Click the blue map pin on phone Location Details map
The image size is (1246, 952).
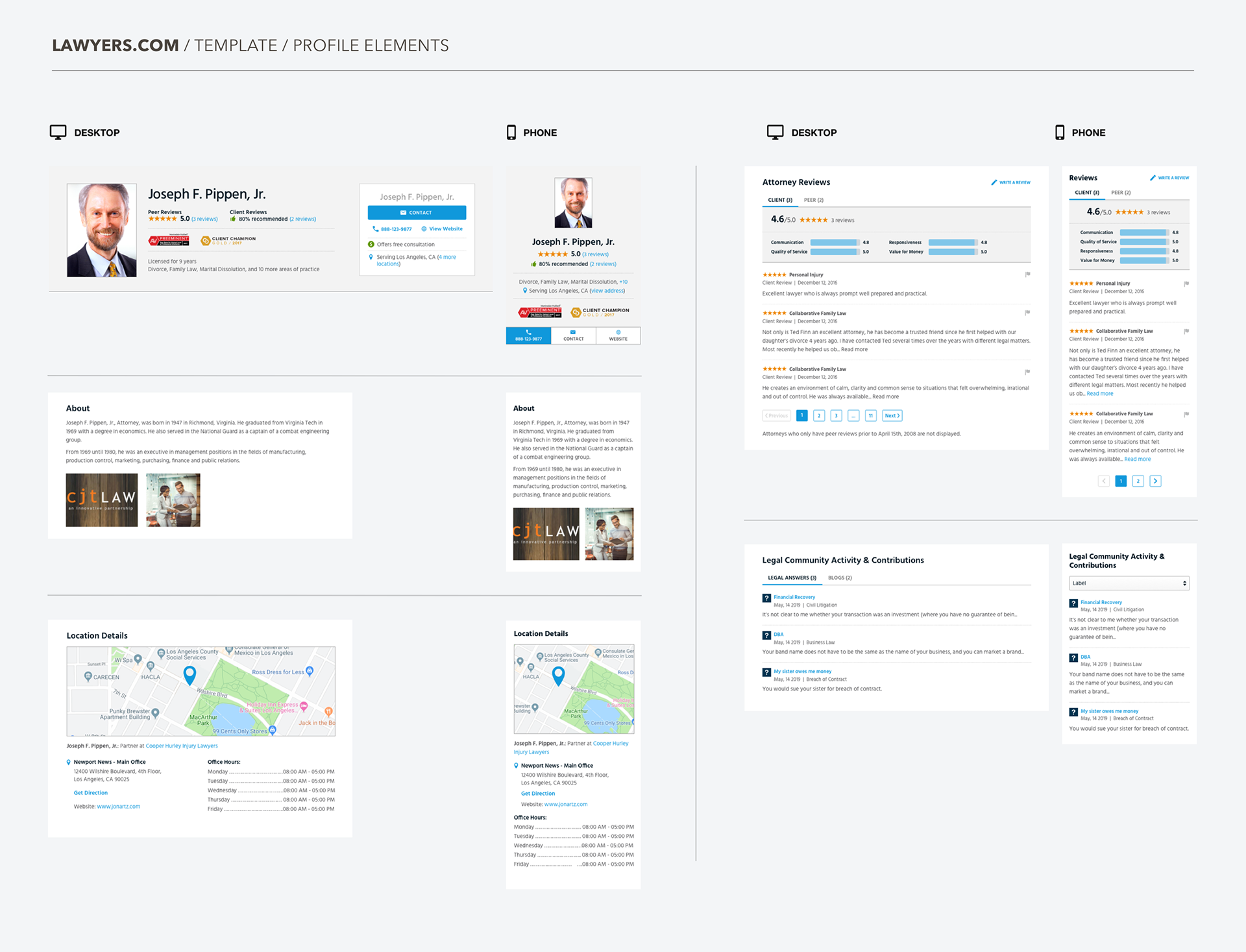558,676
